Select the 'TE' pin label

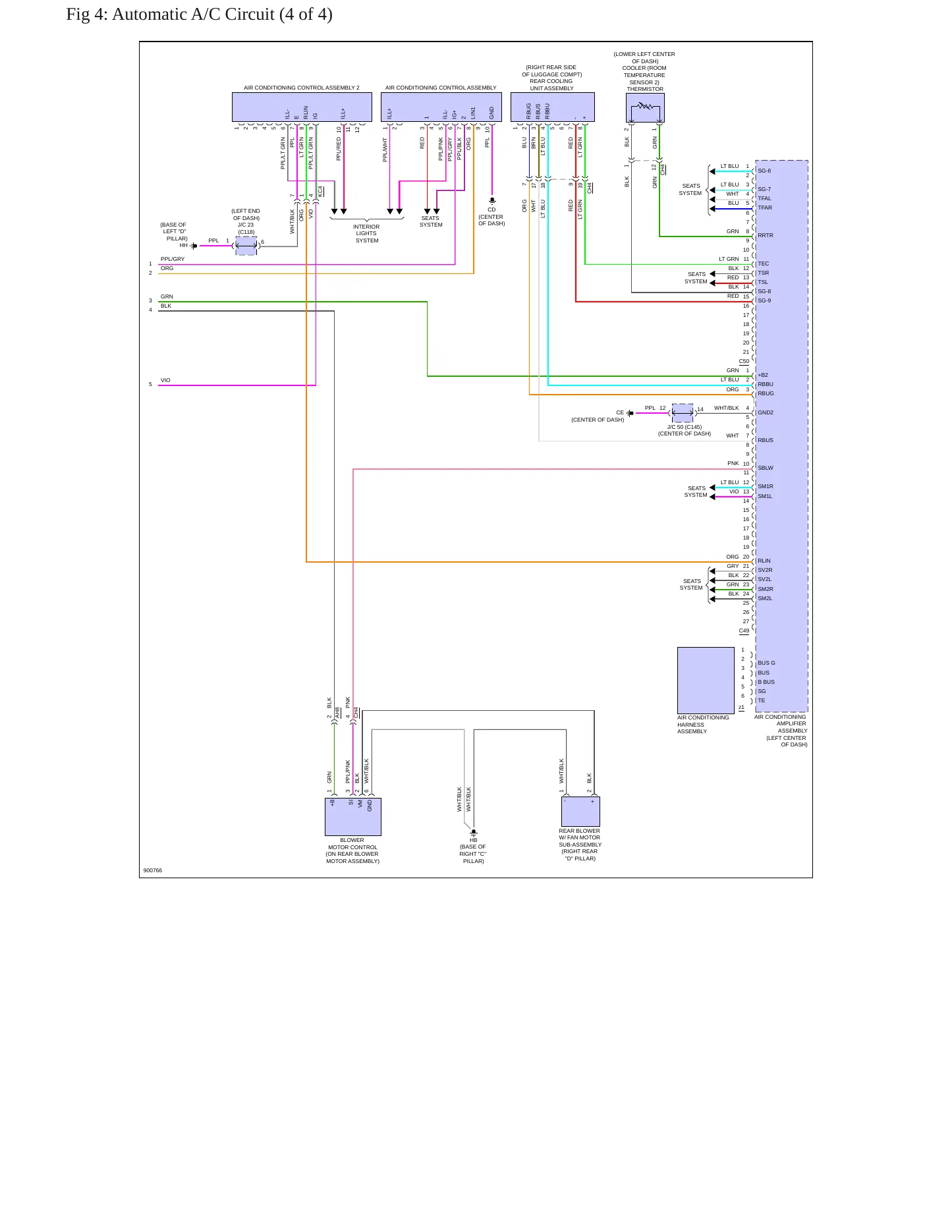(762, 700)
